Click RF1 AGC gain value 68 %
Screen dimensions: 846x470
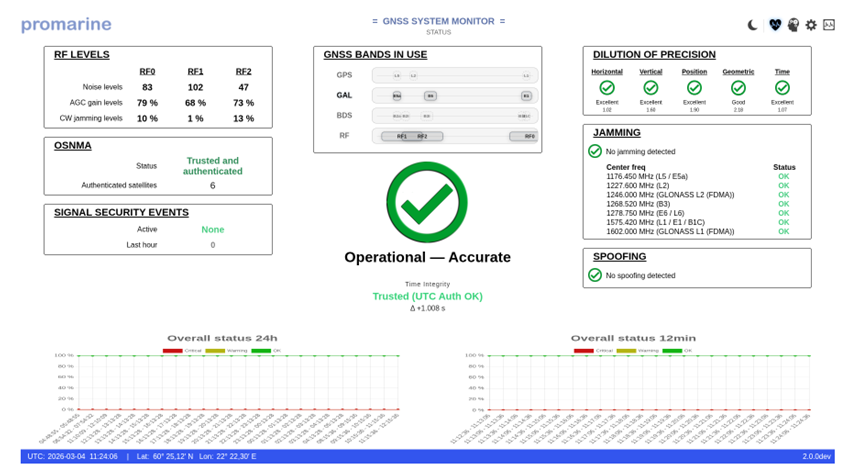[195, 103]
